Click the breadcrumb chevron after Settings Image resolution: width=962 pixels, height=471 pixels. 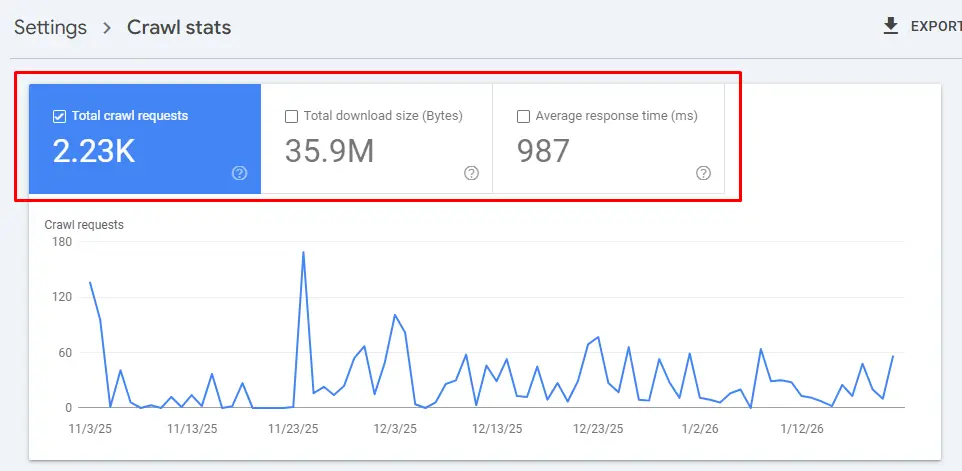[x=107, y=28]
